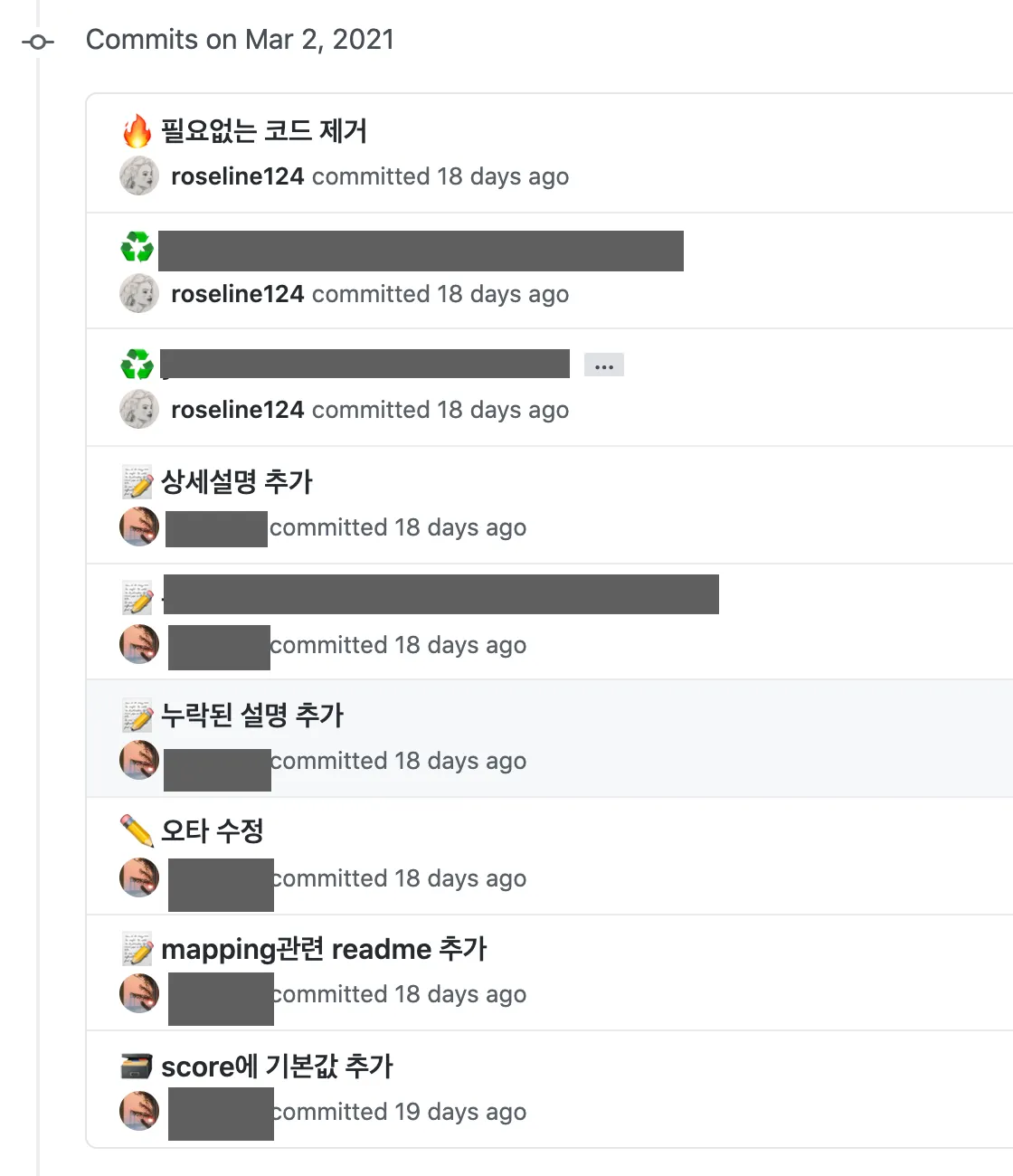Open roseline124 profile on the first commit

tap(237, 176)
